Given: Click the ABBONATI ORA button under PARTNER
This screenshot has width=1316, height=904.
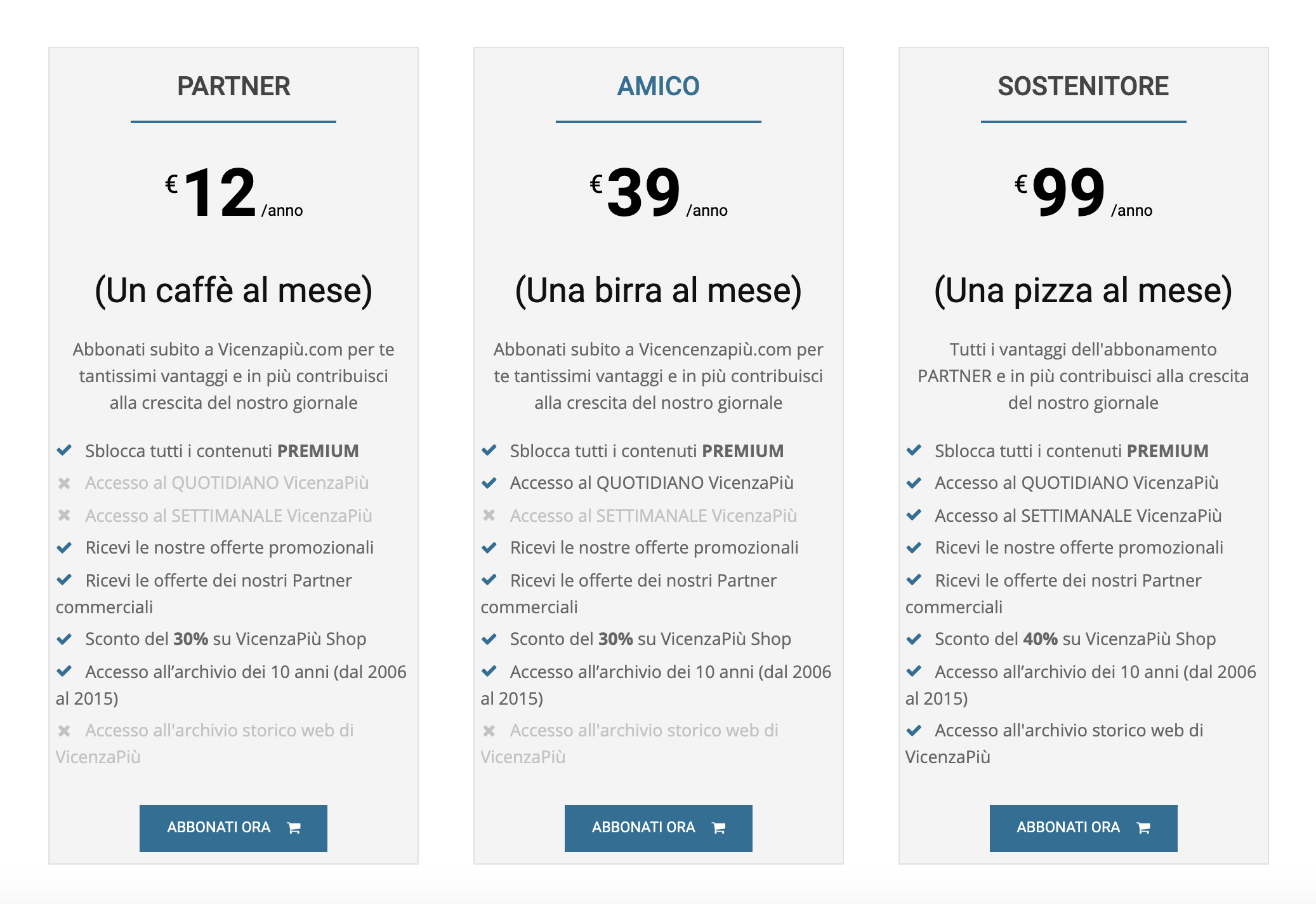Looking at the screenshot, I should point(234,828).
